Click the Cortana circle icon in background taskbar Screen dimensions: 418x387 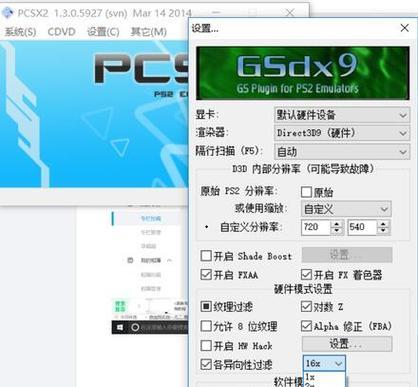click(135, 327)
